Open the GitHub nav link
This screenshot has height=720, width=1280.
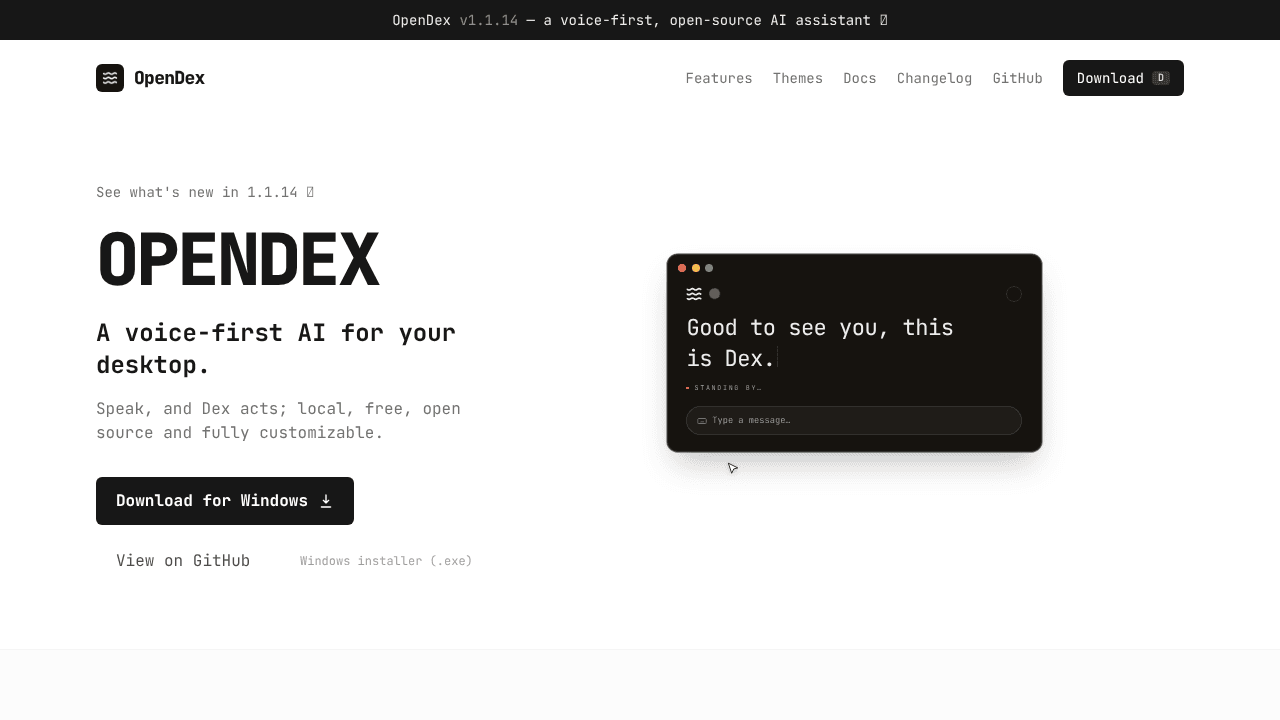[1017, 78]
